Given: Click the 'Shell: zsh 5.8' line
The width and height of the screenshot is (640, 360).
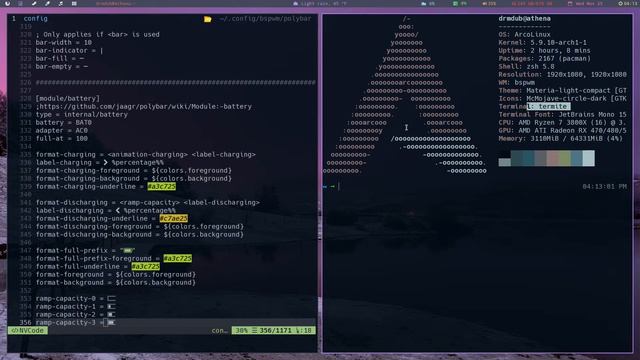Looking at the screenshot, I should 527,67.
